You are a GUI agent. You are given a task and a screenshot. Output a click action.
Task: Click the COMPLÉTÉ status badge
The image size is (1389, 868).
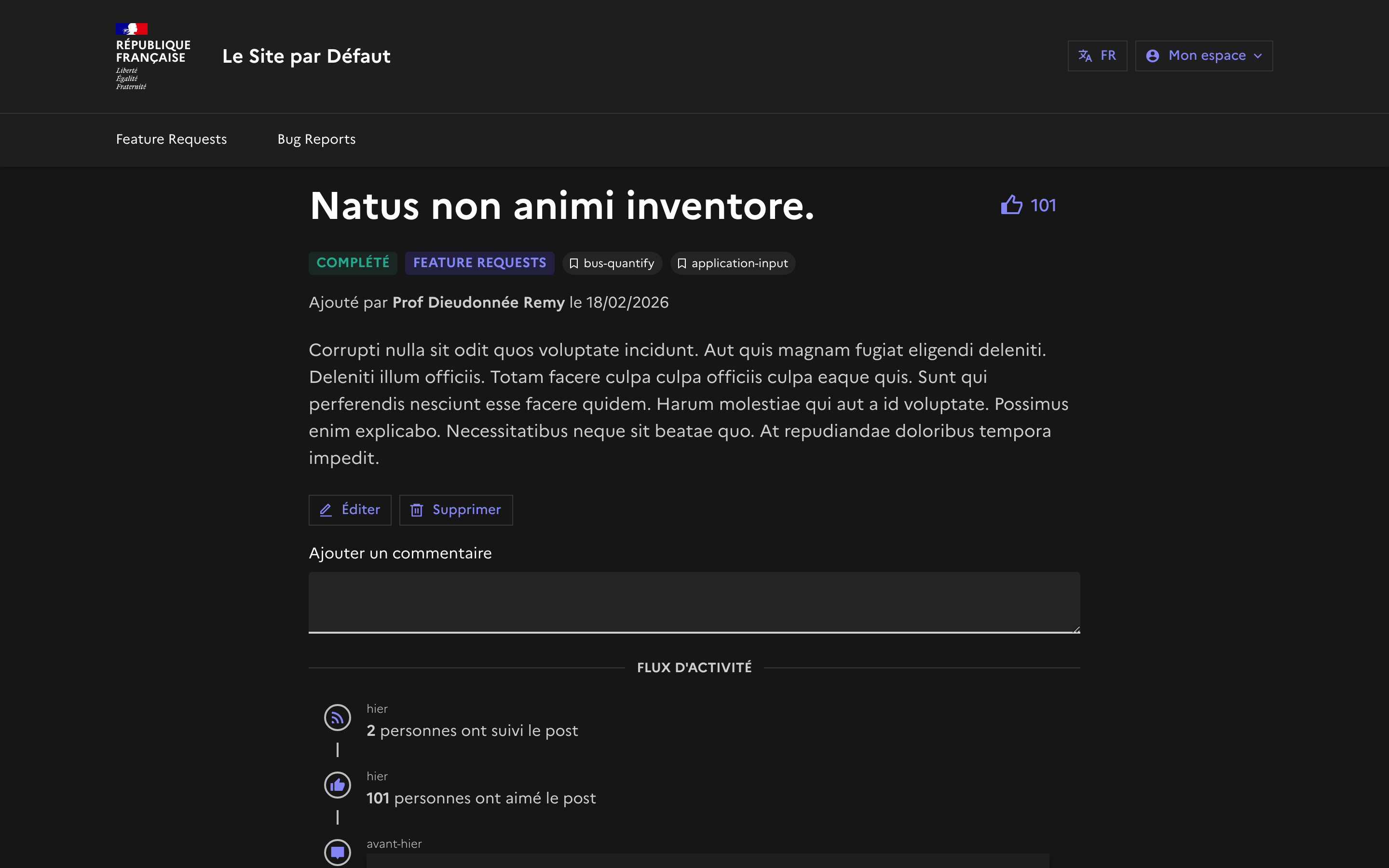click(353, 263)
